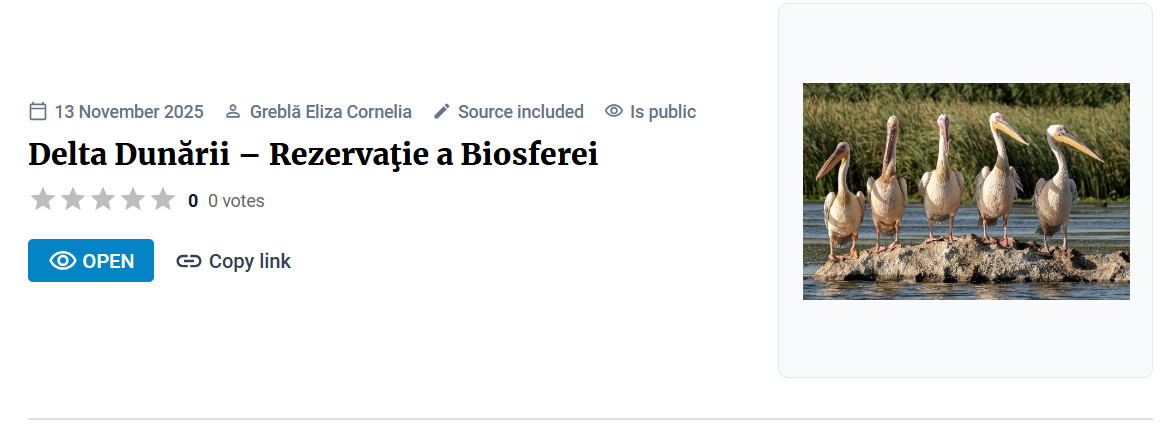Click the Source included label
1172x436 pixels.
point(521,111)
